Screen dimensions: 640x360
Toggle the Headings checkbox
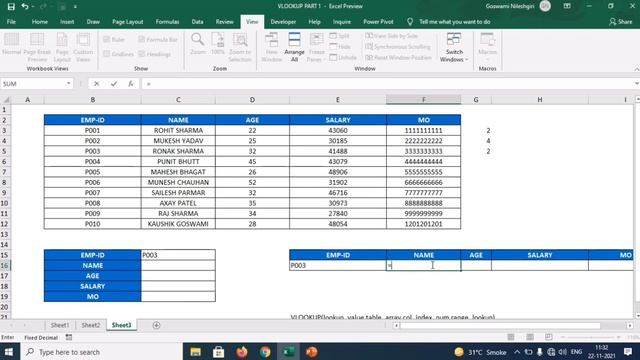click(154, 54)
